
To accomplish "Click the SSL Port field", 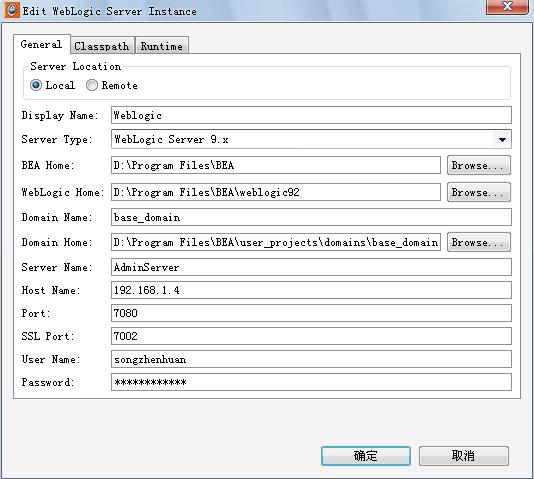I will [311, 336].
